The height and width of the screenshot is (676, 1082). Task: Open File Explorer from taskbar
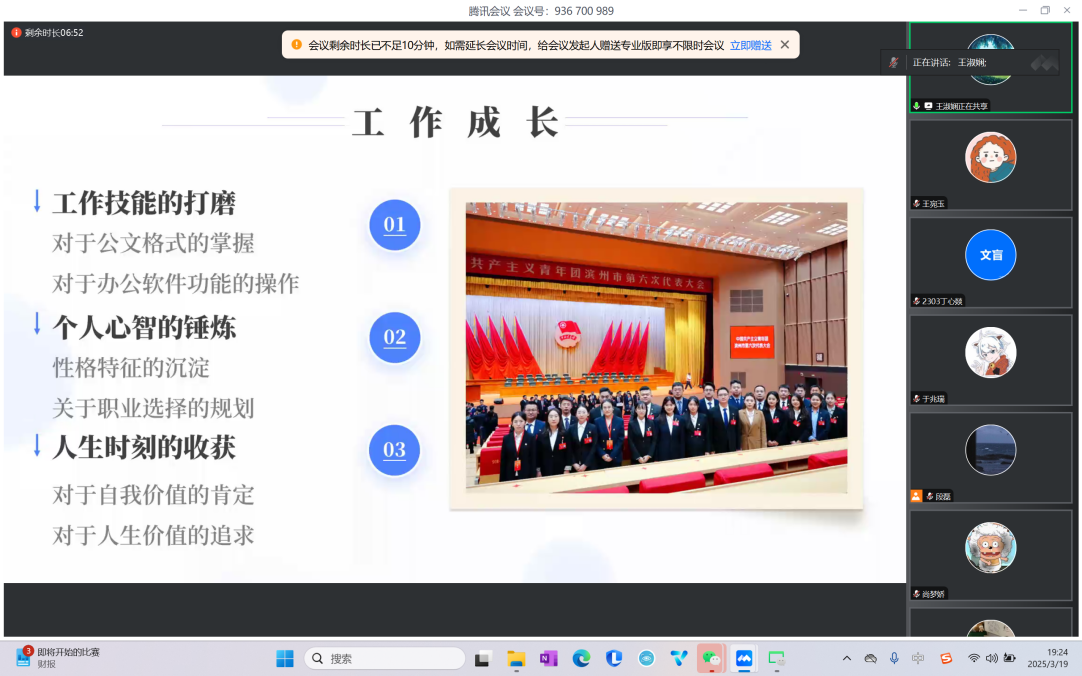click(516, 658)
